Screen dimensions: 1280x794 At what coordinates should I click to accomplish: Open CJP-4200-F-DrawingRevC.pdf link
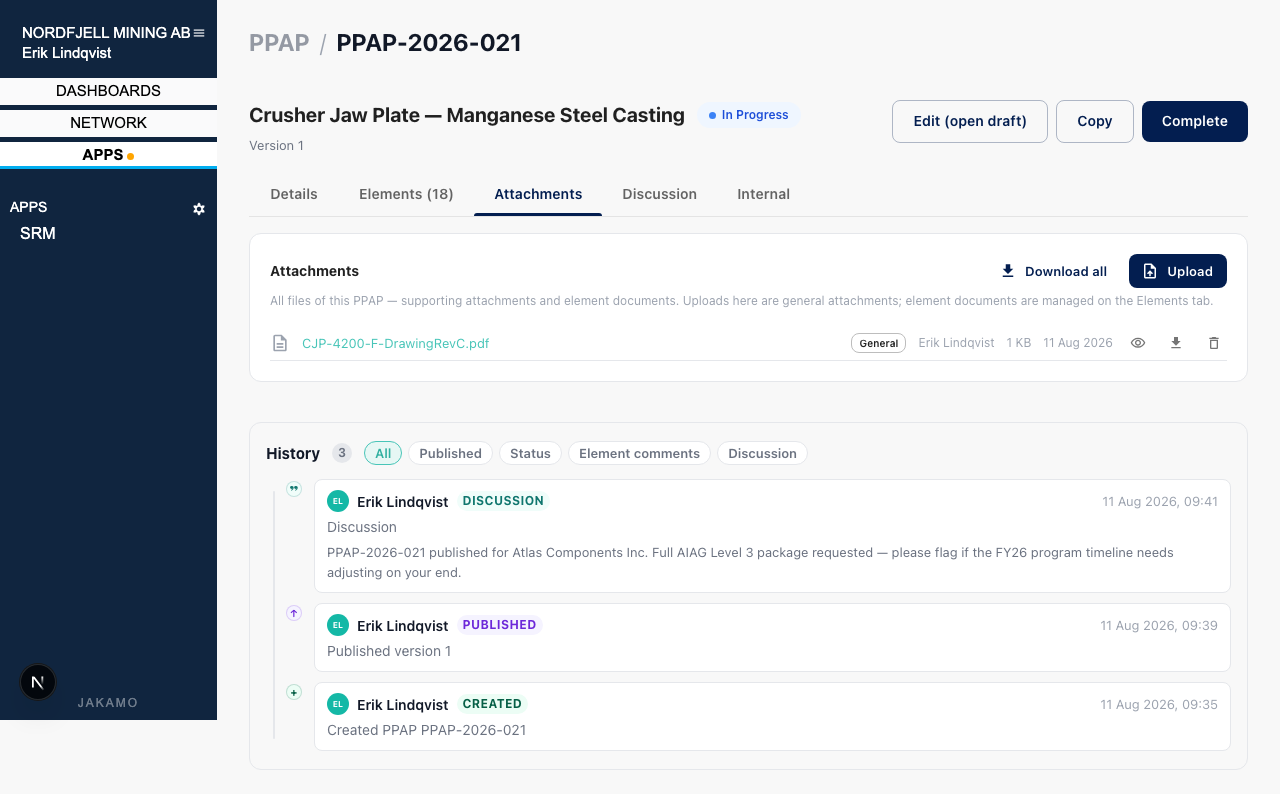pyautogui.click(x=396, y=343)
